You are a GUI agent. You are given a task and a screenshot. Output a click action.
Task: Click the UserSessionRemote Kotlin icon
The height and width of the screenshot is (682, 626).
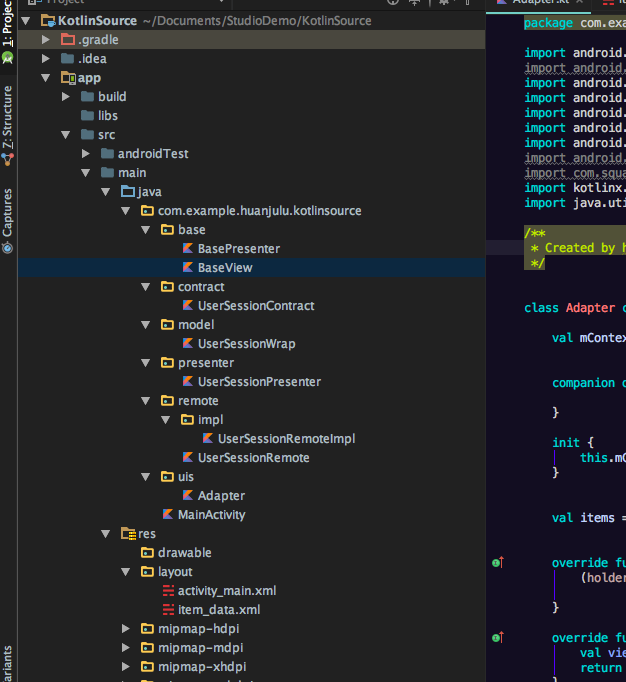(188, 457)
